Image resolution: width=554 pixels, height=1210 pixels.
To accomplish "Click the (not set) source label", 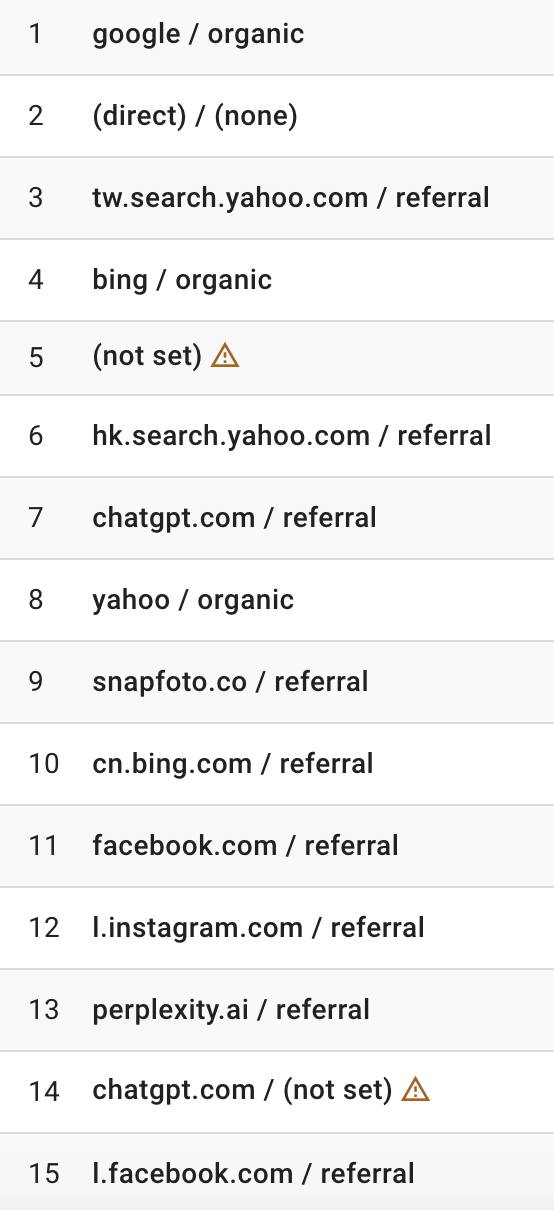I will (x=147, y=356).
